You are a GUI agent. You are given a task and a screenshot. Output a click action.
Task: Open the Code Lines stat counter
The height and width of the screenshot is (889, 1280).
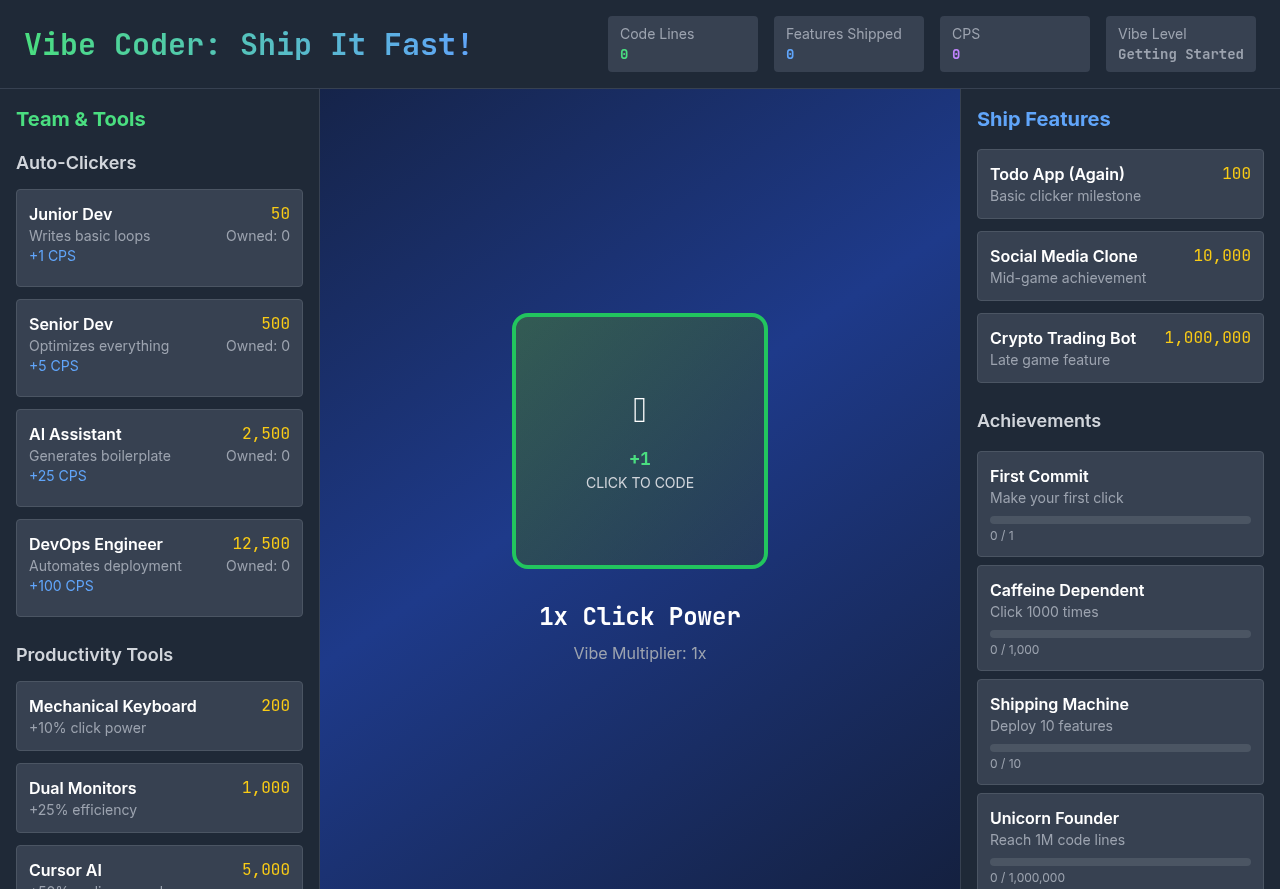[682, 44]
